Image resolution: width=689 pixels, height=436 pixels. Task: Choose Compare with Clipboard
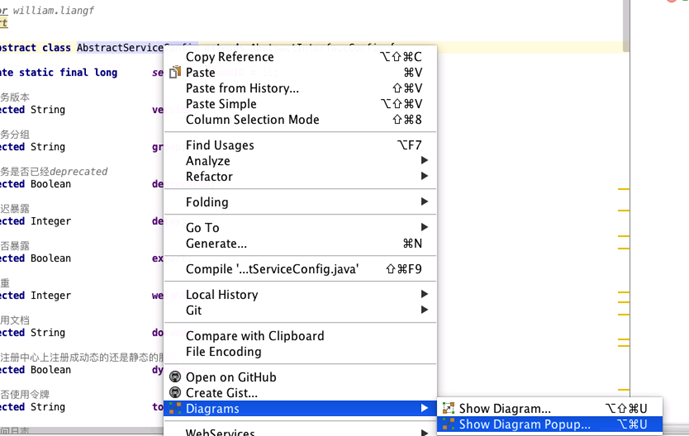click(255, 336)
